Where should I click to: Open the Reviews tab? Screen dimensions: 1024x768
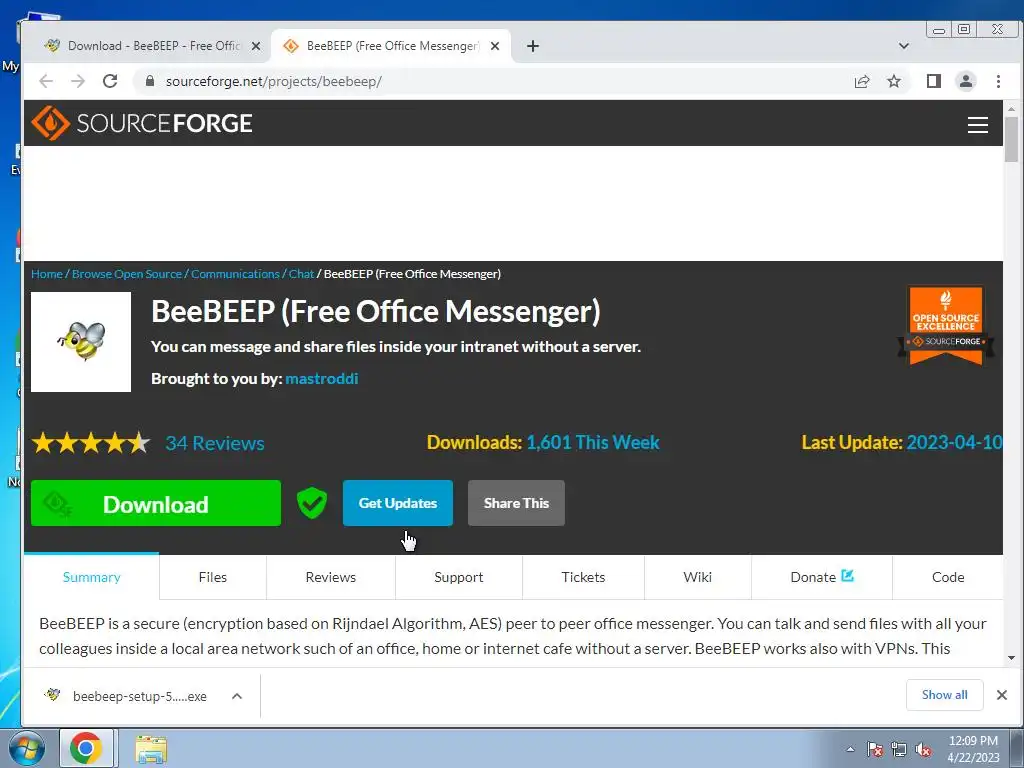point(330,577)
